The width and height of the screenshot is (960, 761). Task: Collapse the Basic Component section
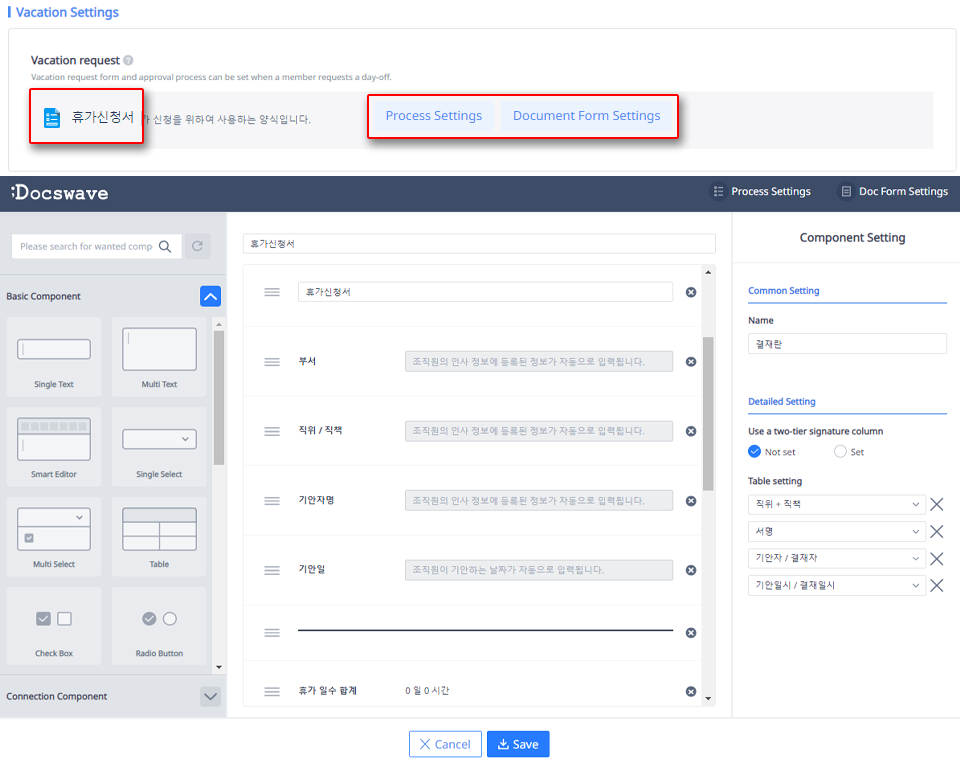pyautogui.click(x=209, y=295)
